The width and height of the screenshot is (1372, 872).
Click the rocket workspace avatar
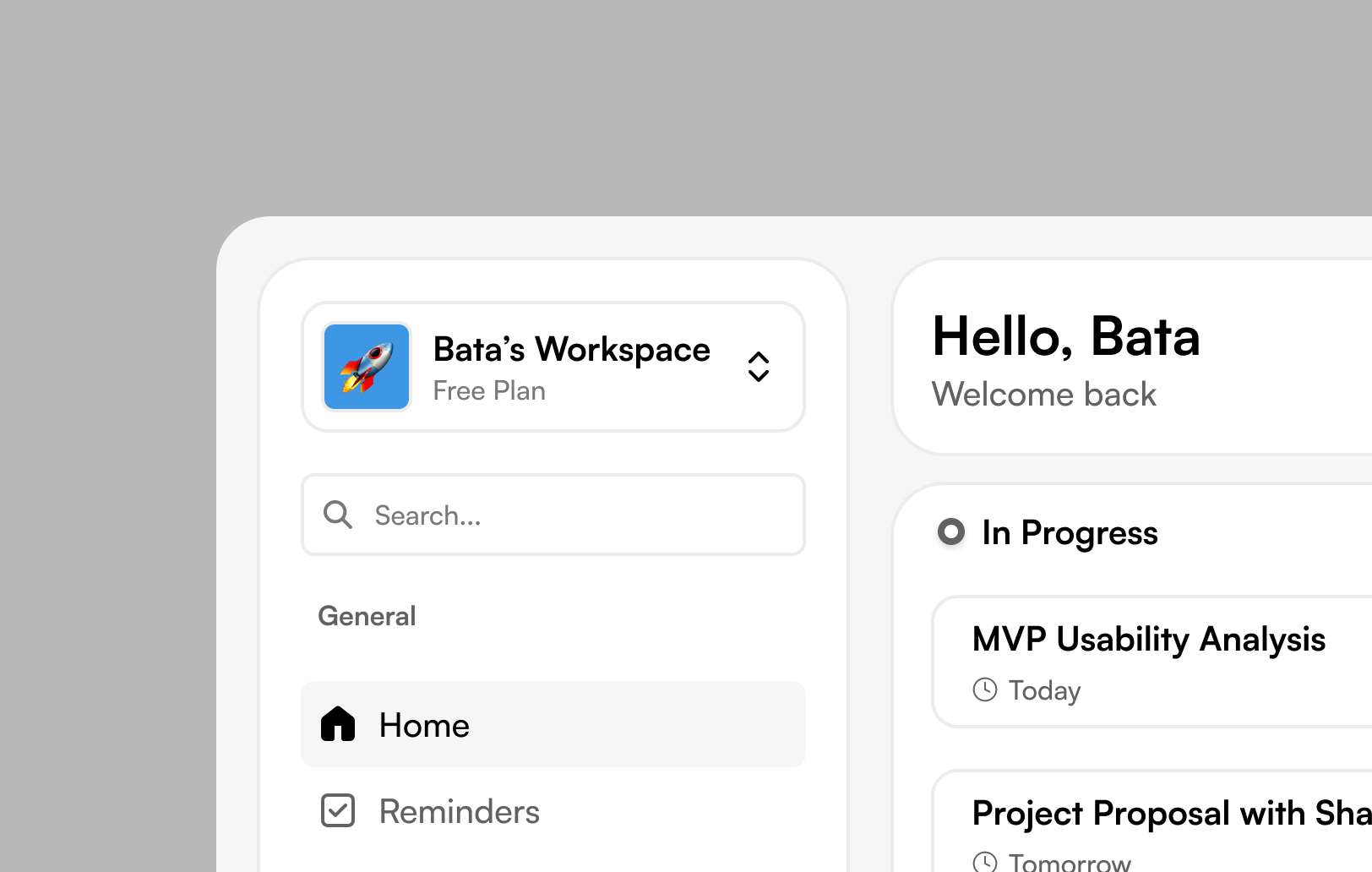tap(367, 367)
